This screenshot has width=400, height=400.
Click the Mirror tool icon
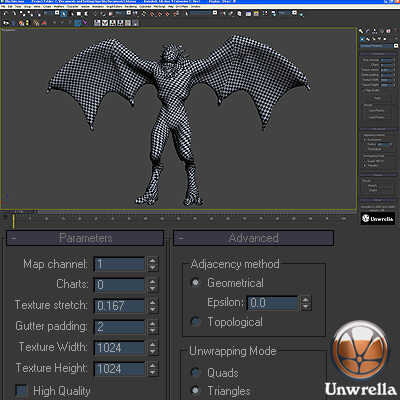coord(223,13)
